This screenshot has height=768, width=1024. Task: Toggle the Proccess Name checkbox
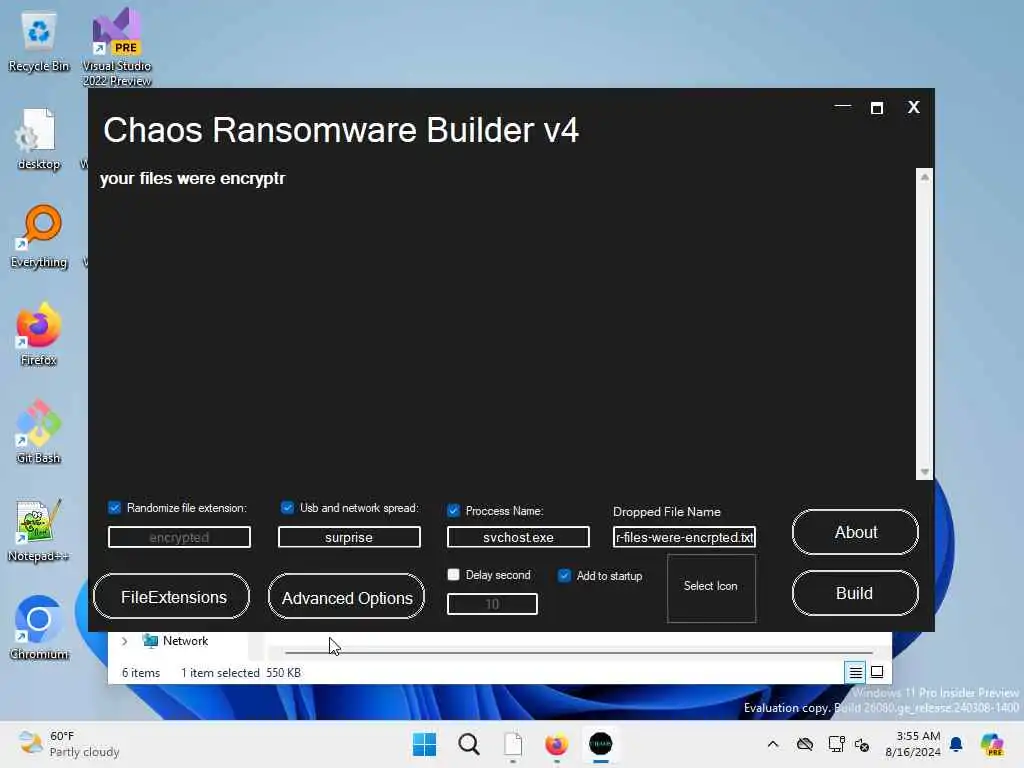(x=453, y=511)
